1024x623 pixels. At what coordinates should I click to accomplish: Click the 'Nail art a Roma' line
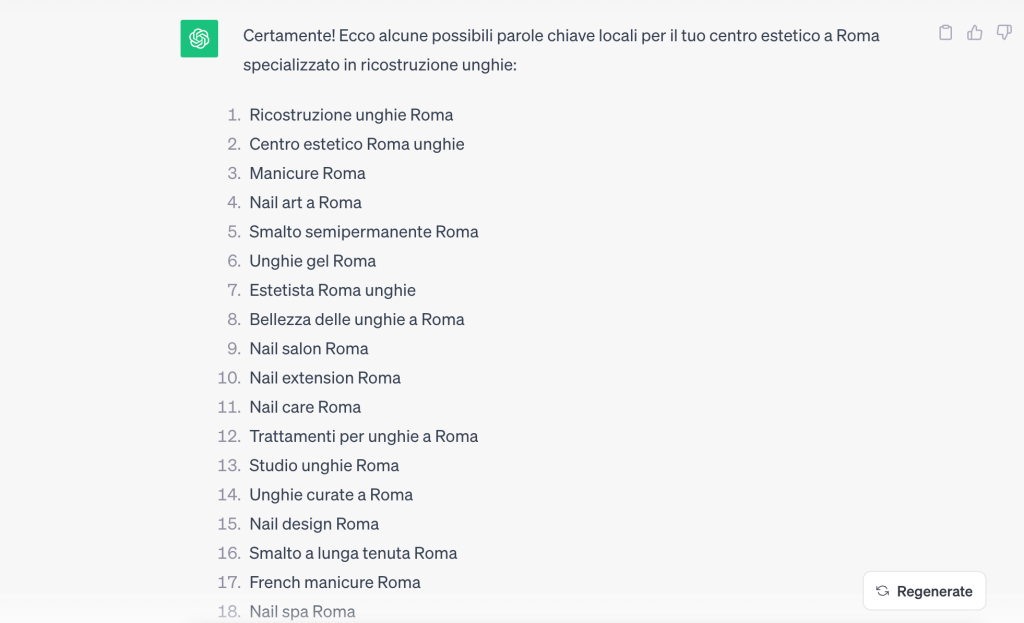point(305,202)
